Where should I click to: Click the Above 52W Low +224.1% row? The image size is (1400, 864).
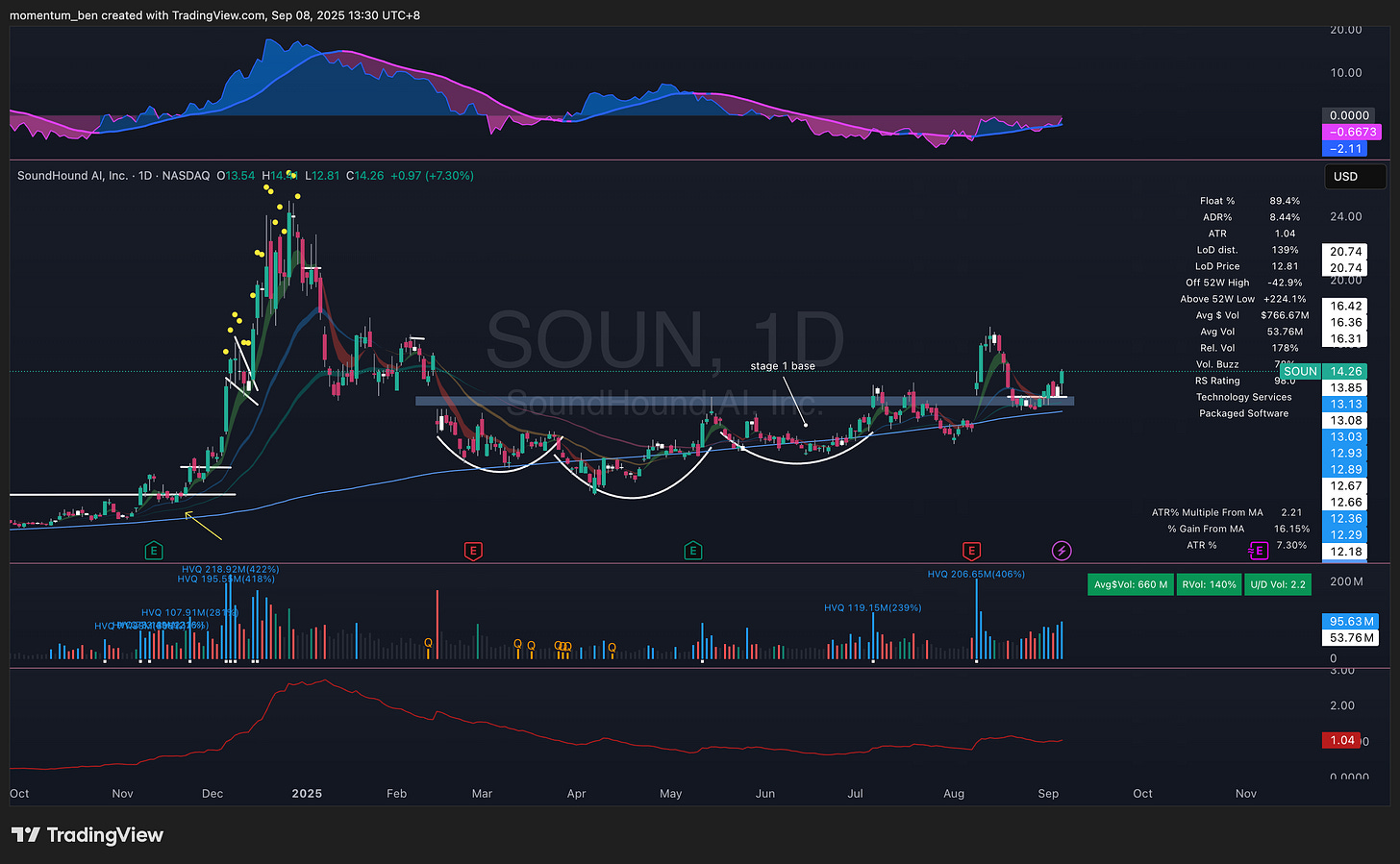1242,299
